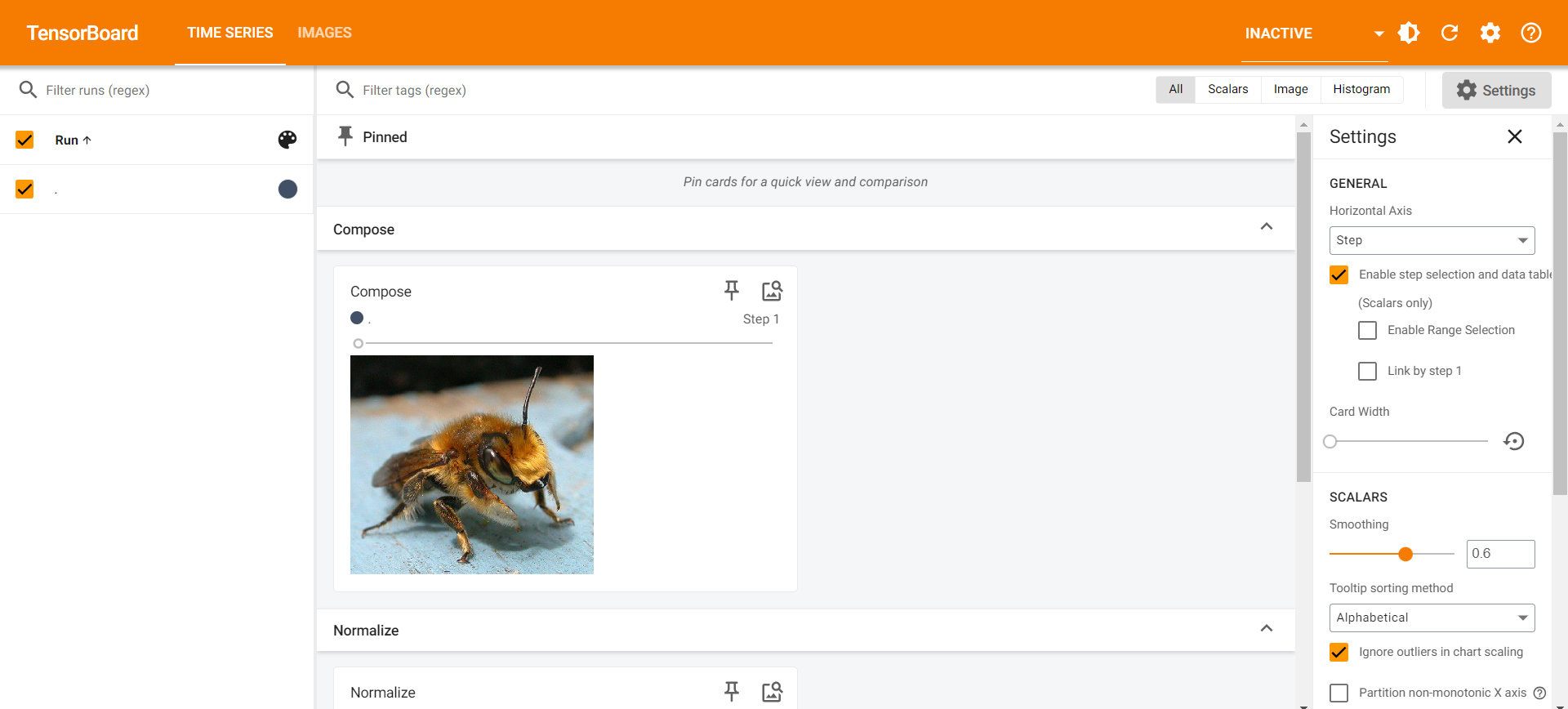Pin the Compose card
Viewport: 1568px width, 709px height.
point(732,290)
